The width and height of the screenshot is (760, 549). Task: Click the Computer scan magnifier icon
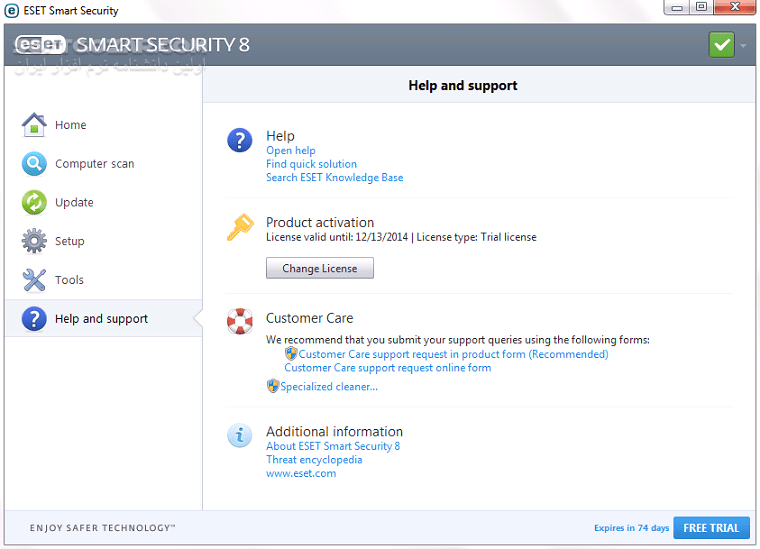(x=34, y=163)
